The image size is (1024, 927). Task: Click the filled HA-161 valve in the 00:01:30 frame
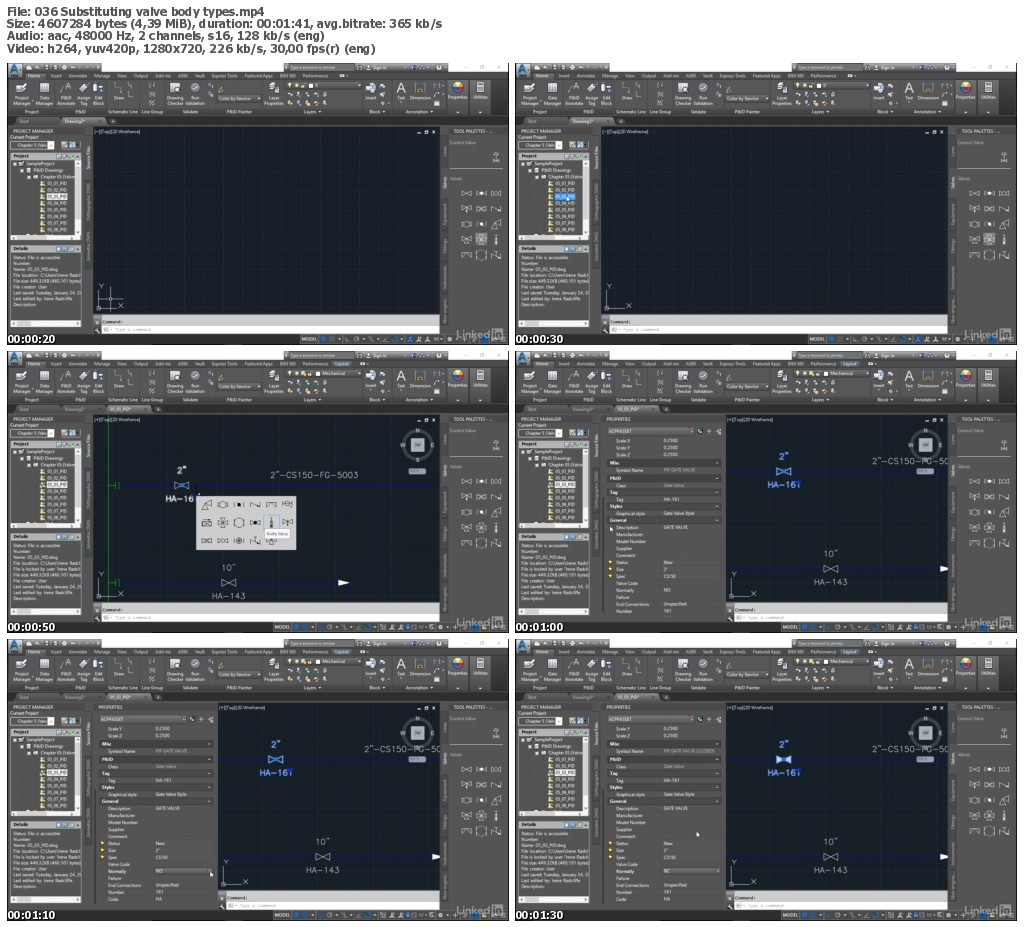pos(784,759)
